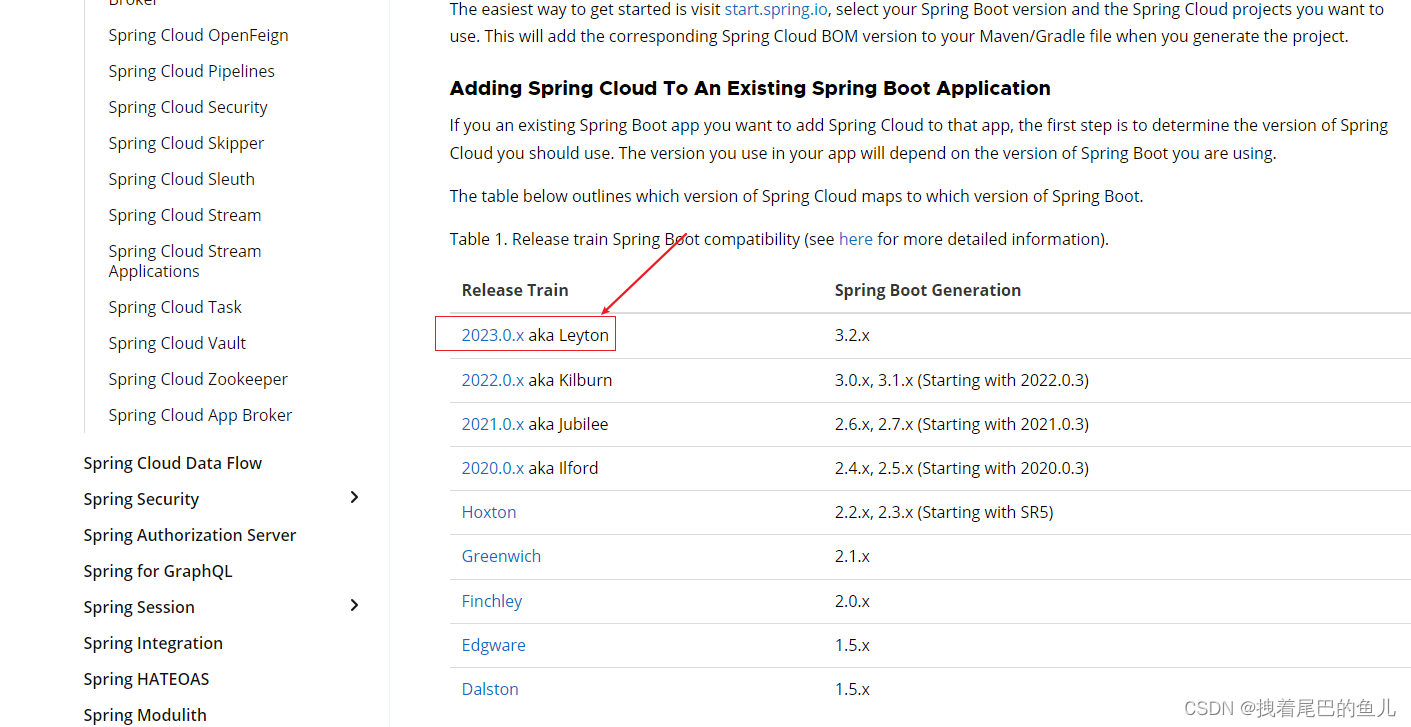Select Spring Cloud Data Flow

click(172, 462)
